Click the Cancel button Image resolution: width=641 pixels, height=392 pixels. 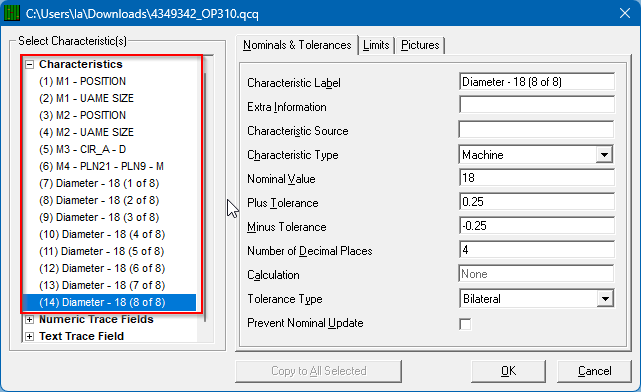(594, 371)
